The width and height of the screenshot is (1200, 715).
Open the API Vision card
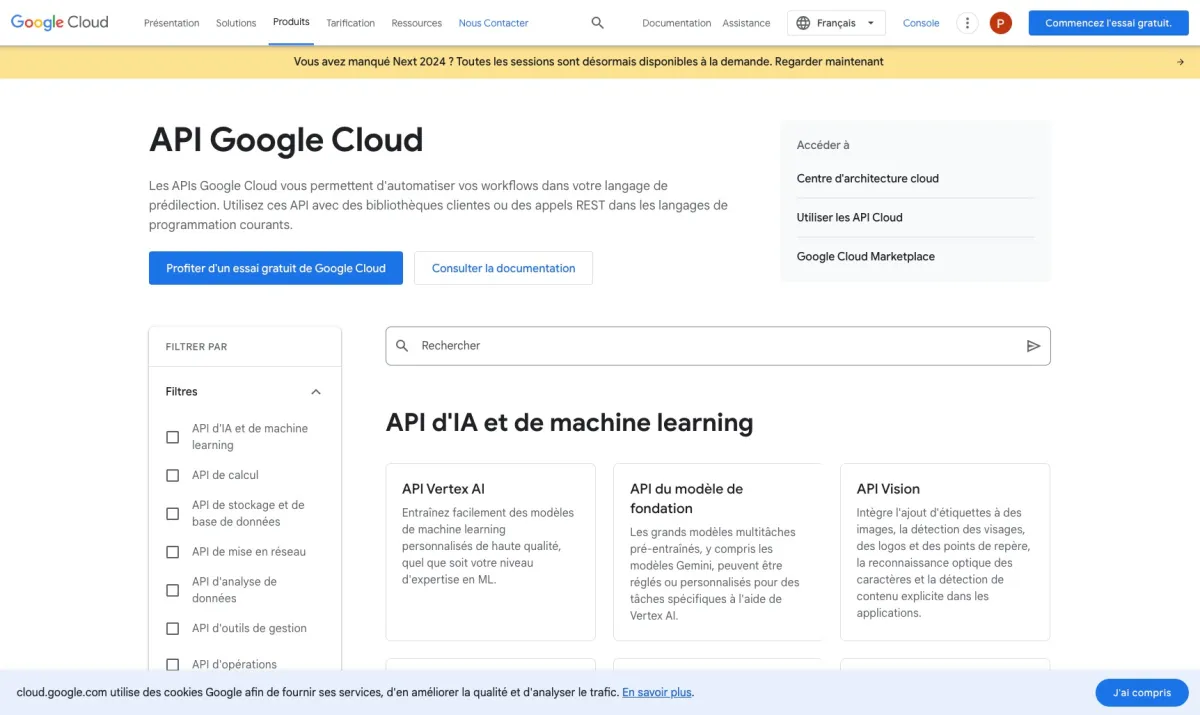pos(944,550)
